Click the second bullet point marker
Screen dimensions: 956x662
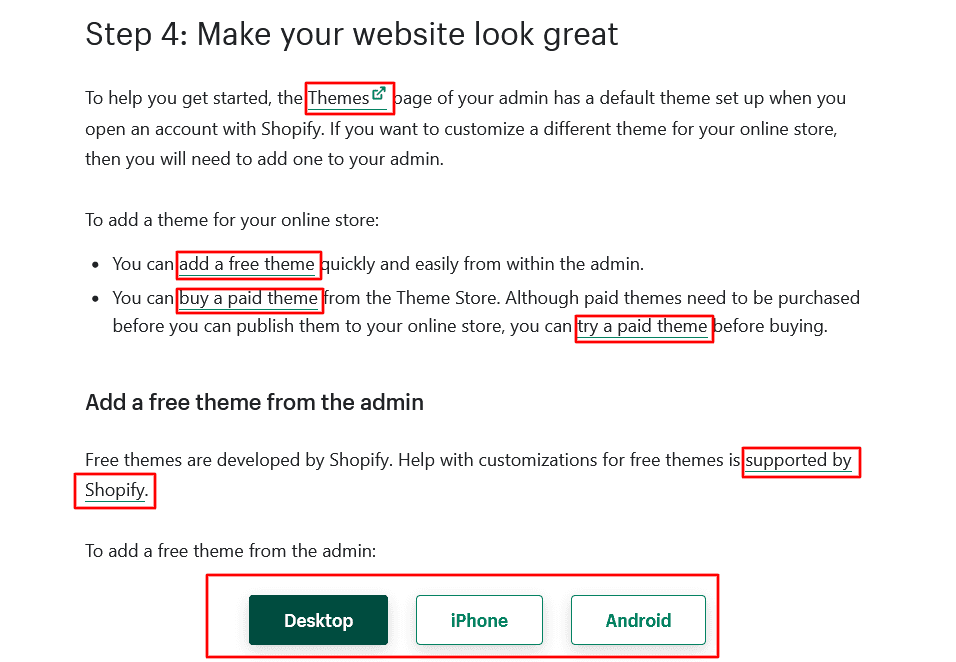coord(95,299)
